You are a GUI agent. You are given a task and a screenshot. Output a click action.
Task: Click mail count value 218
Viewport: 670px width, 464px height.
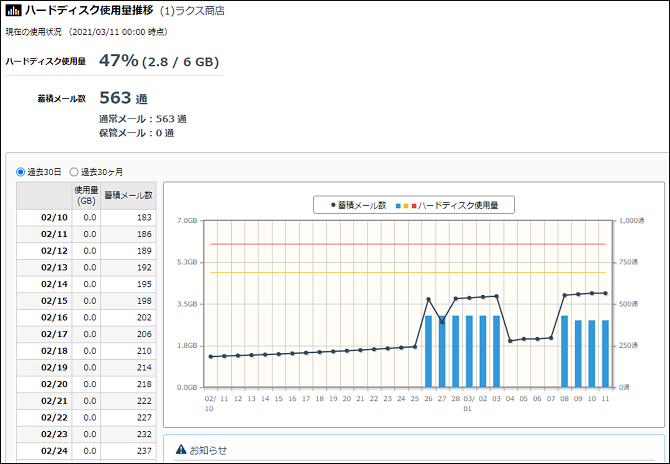144,384
